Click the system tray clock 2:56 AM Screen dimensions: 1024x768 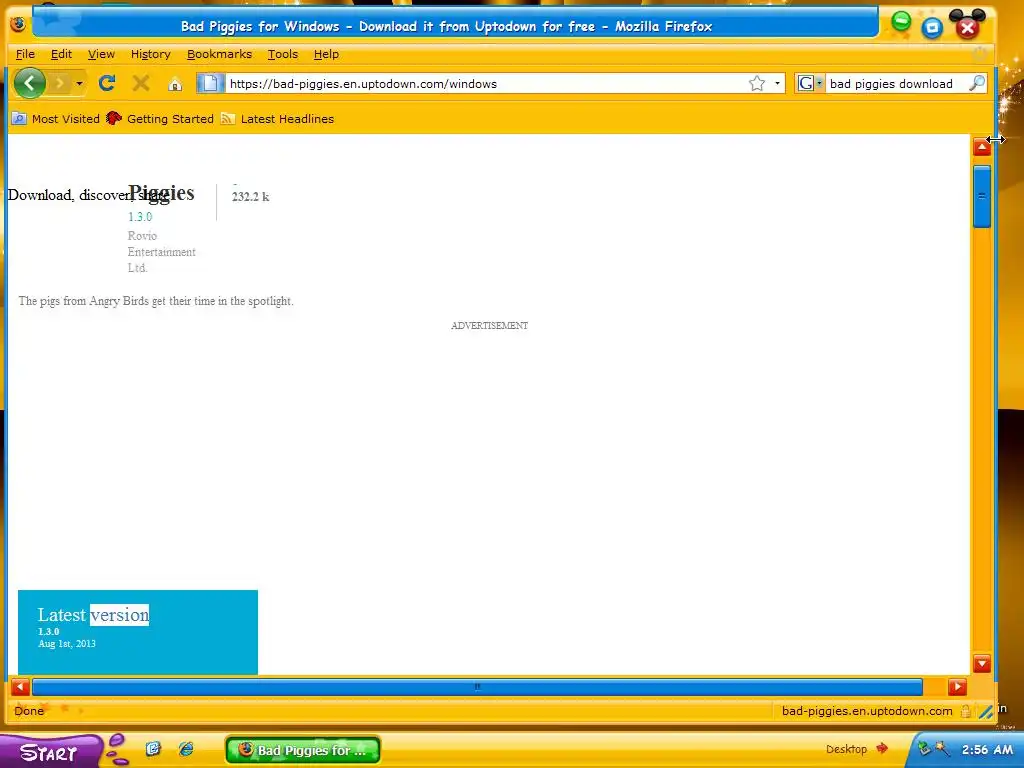tap(987, 750)
